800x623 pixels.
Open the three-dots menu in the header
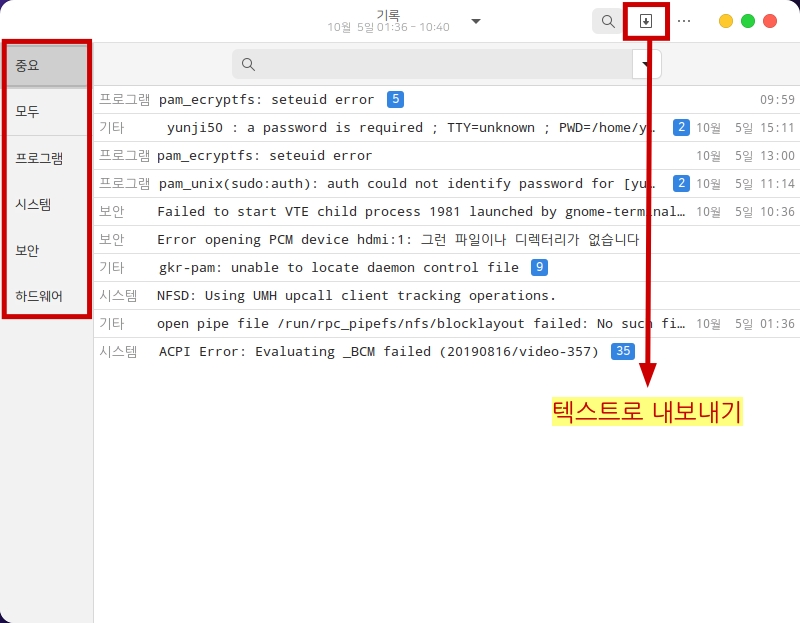pos(684,21)
